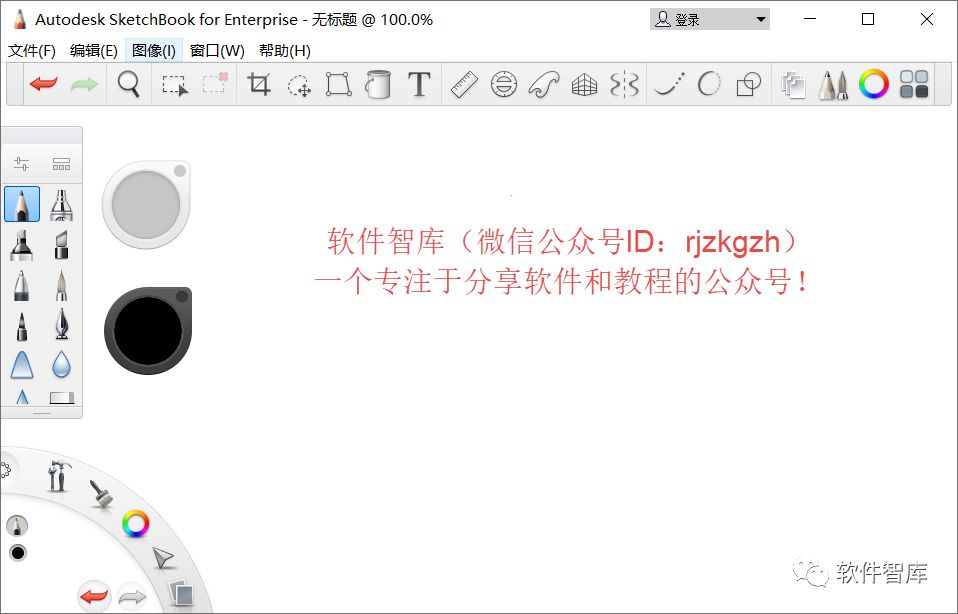The height and width of the screenshot is (614, 958).
Task: Select the Text tool
Action: 419,84
